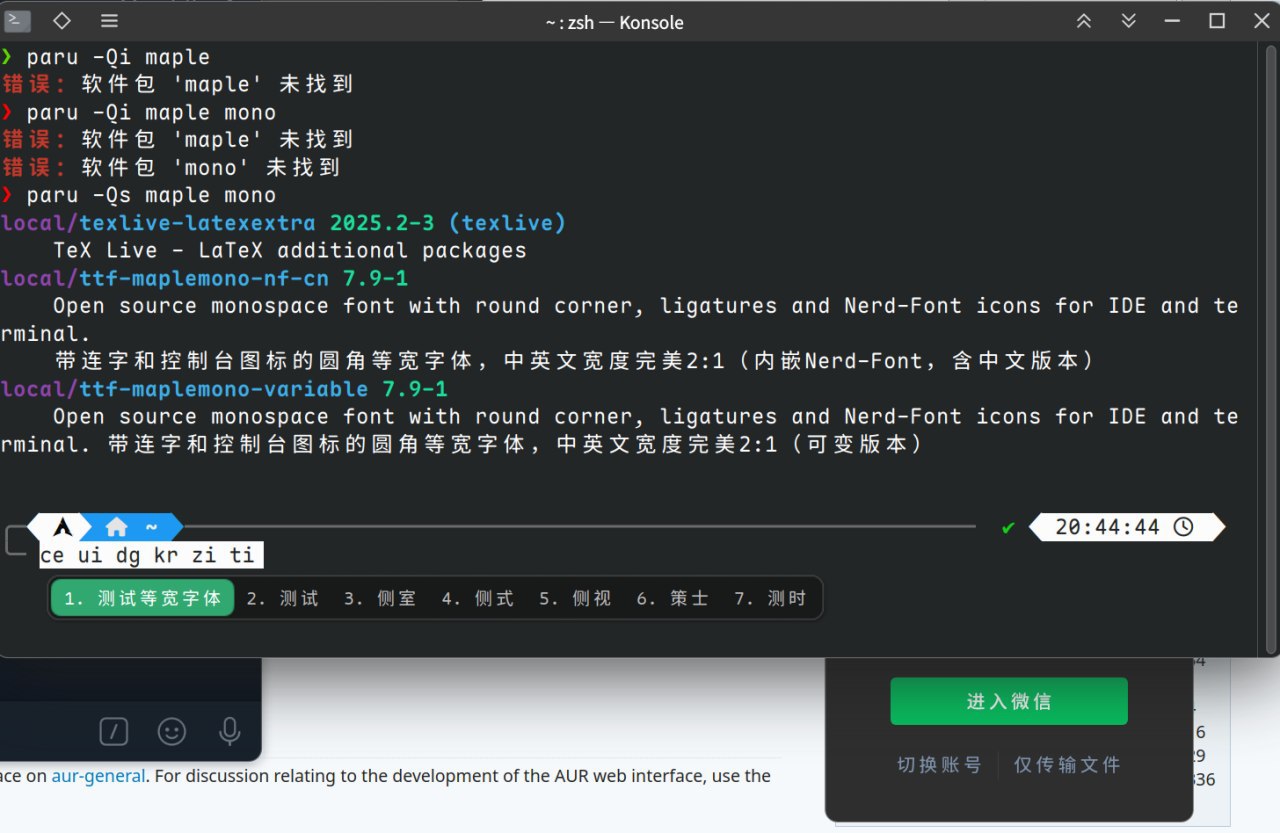Screen dimensions: 1280x833
Task: Click the diamond profile icon in the title bar
Action: point(61,20)
